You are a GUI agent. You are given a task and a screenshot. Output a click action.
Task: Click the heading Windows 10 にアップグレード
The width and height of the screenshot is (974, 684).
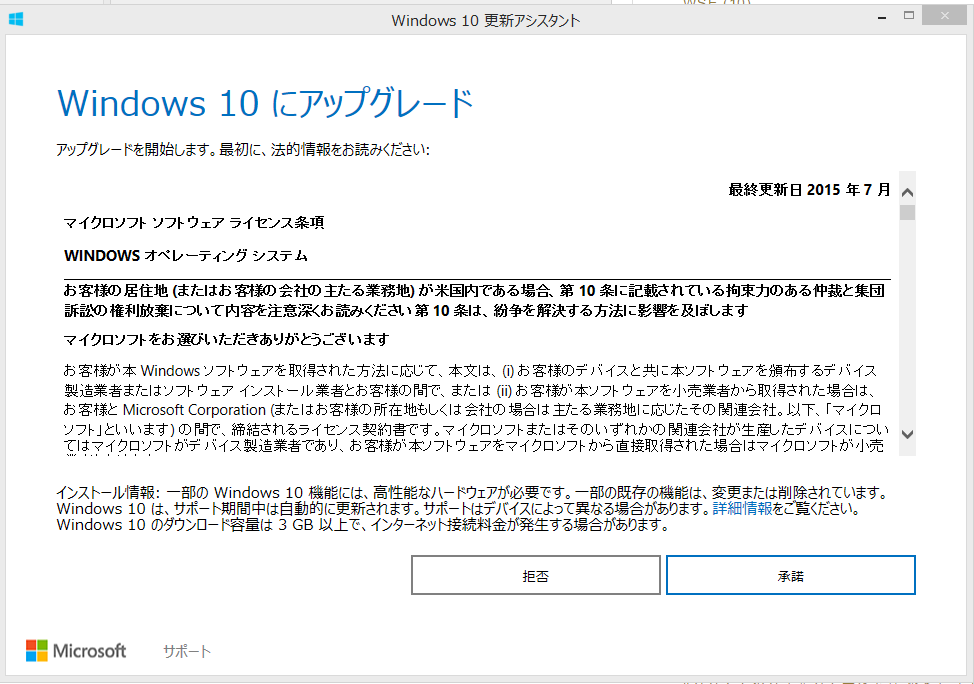[x=266, y=103]
